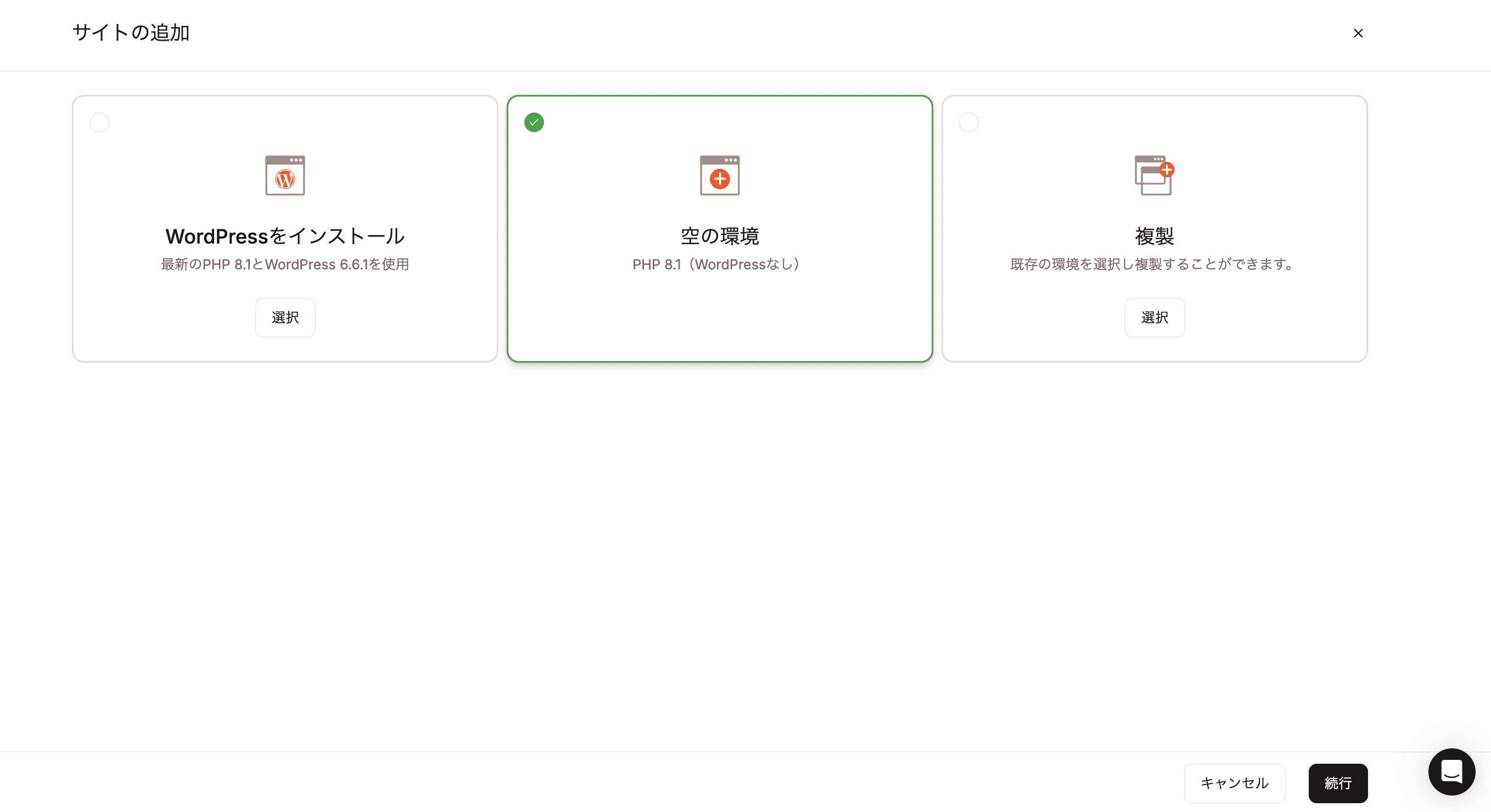Click the orange plus icon on 空の環境 card
Viewport: 1491px width, 812px height.
719,178
